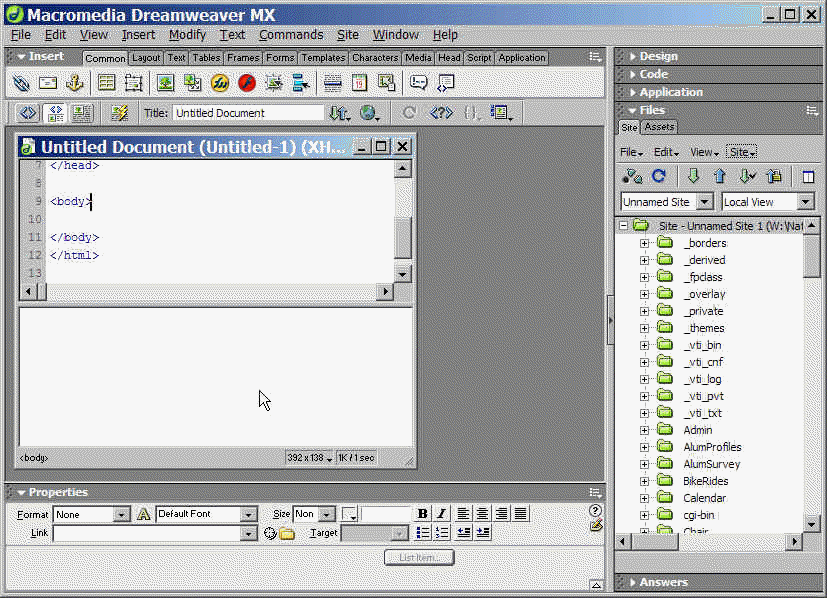Open the Default Font dropdown
The image size is (827, 598).
pyautogui.click(x=248, y=515)
